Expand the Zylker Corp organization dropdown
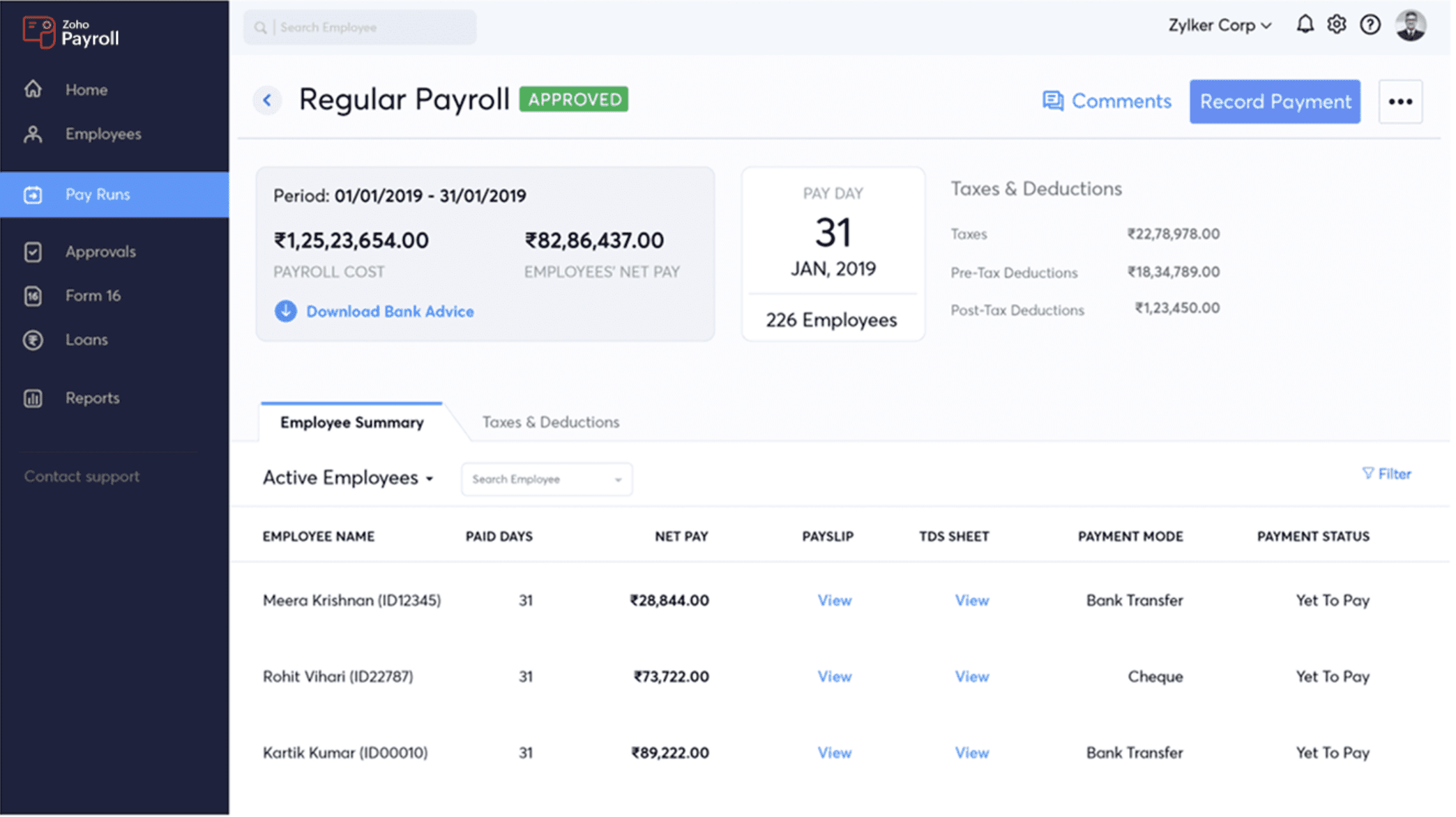Image resolution: width=1456 pixels, height=817 pixels. point(1220,26)
